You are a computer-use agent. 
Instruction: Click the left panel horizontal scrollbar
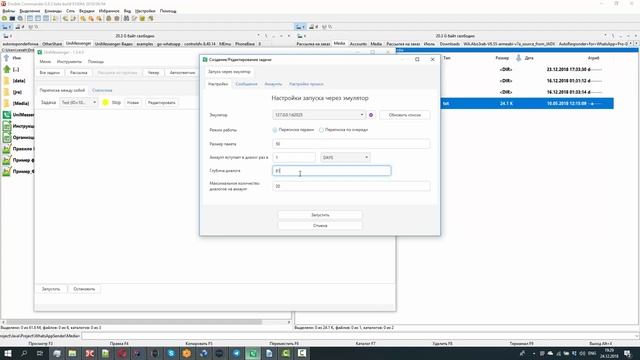point(133,322)
